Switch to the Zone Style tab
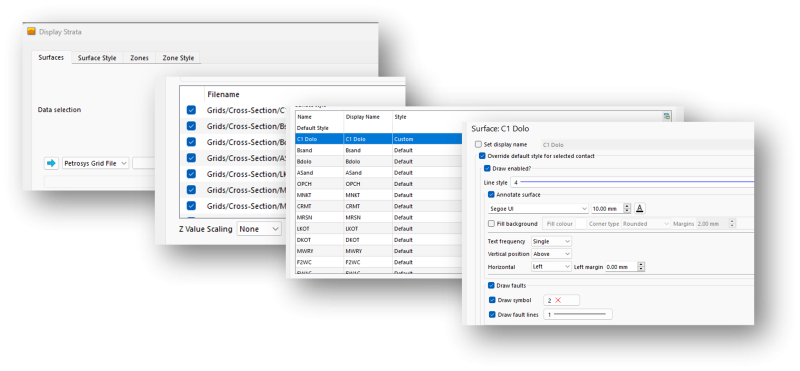800x371 pixels. [178, 58]
